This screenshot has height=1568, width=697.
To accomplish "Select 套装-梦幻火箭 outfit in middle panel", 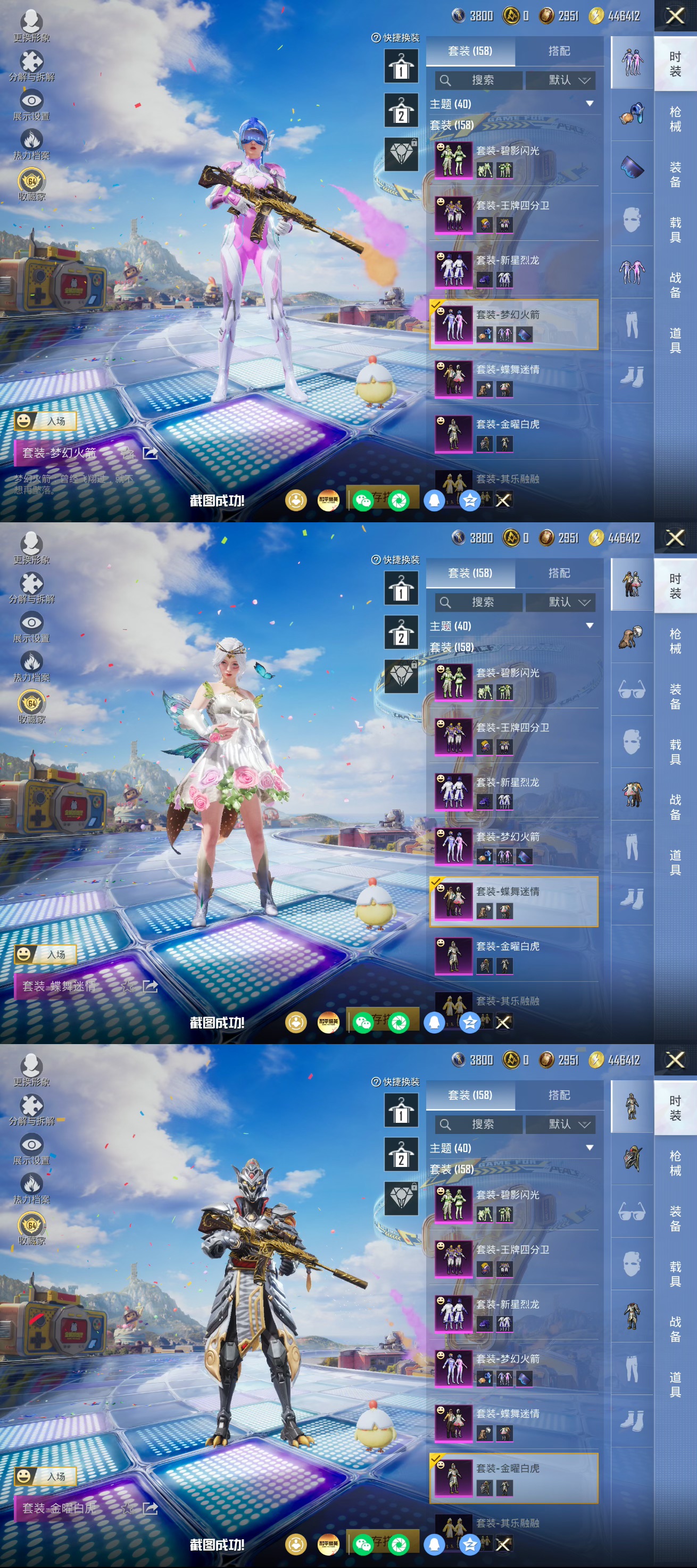I will (x=515, y=846).
